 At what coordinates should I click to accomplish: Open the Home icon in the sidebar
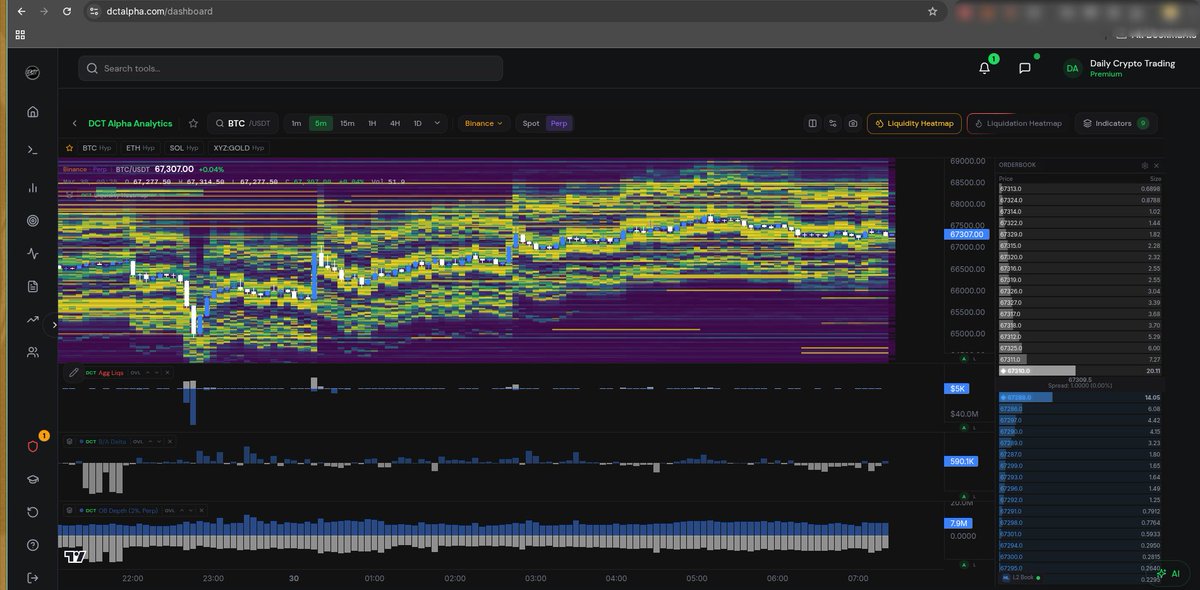click(x=33, y=111)
